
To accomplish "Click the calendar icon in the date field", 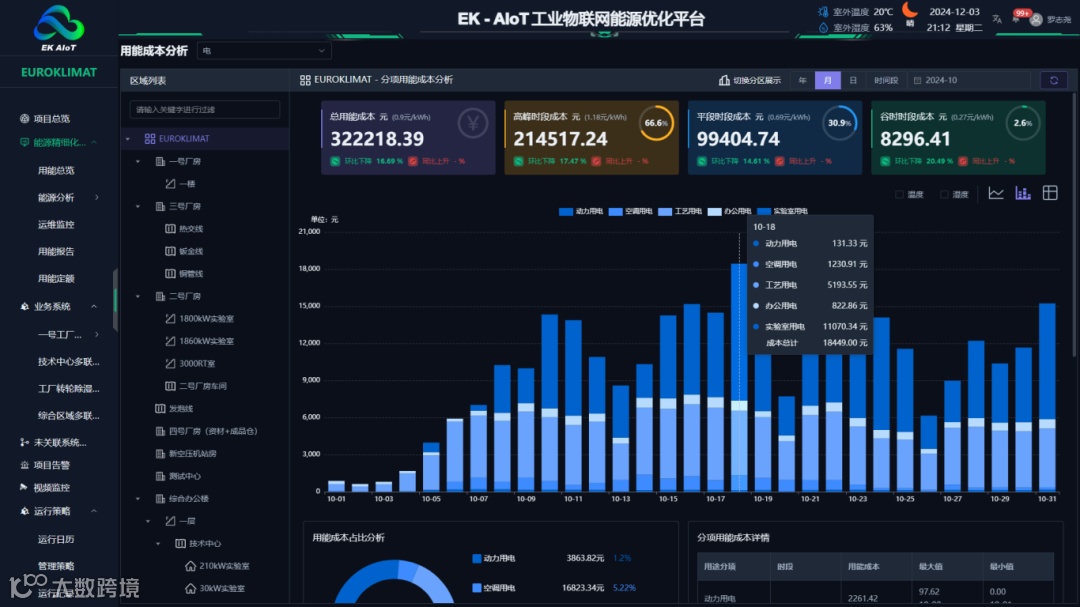I will (917, 81).
